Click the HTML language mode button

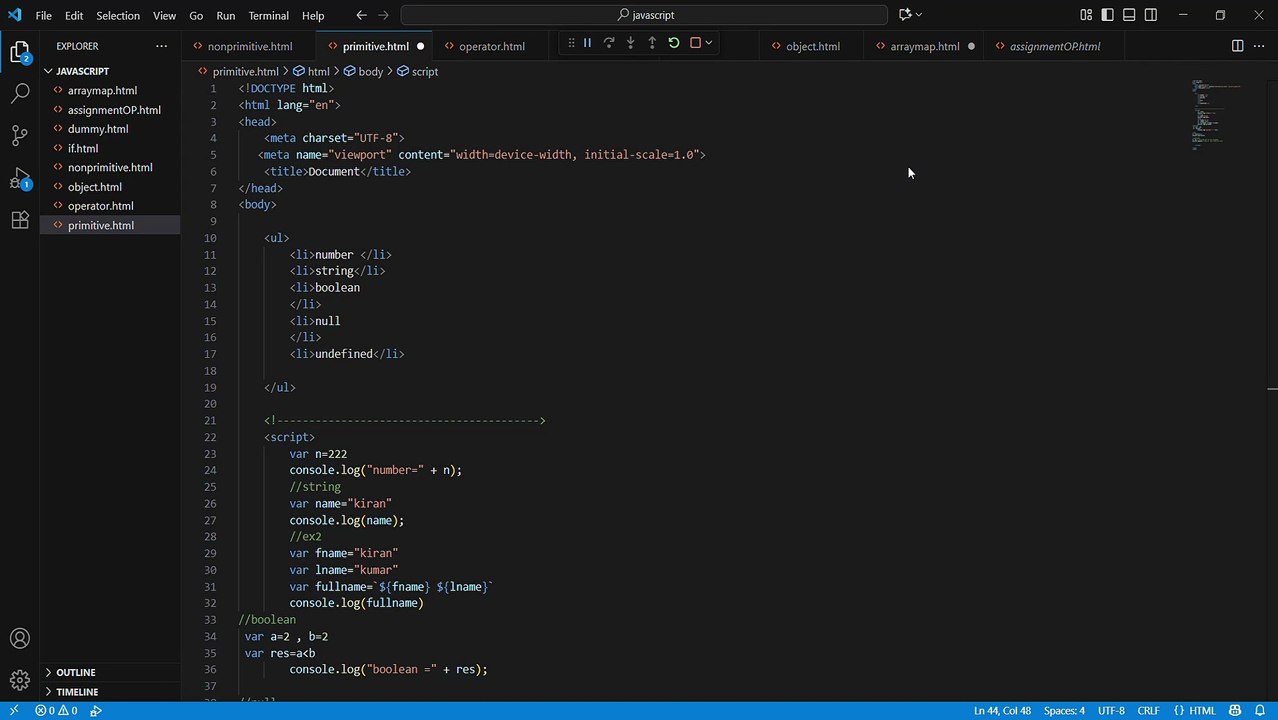pos(1195,711)
